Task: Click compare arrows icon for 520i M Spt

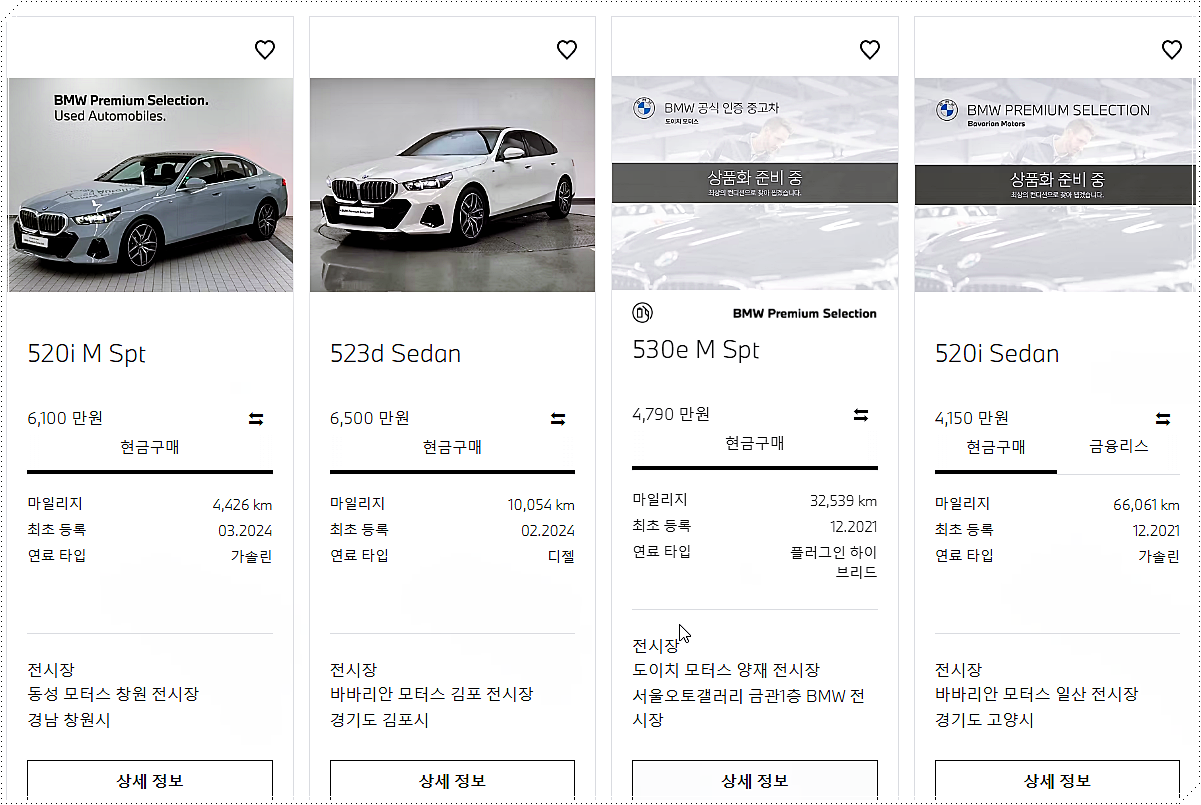Action: click(256, 419)
